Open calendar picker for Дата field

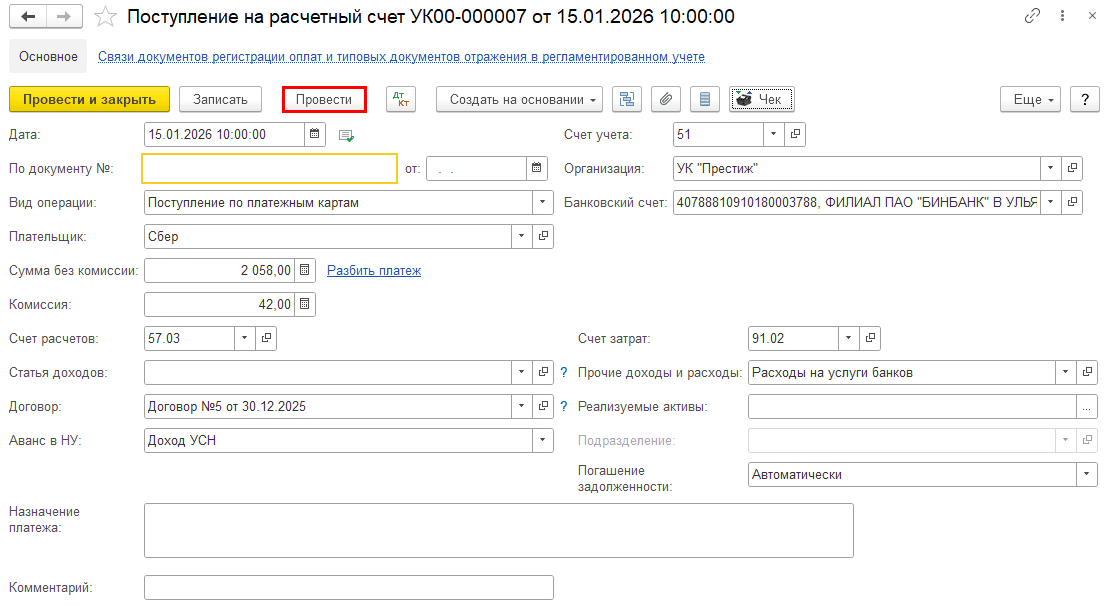click(315, 134)
